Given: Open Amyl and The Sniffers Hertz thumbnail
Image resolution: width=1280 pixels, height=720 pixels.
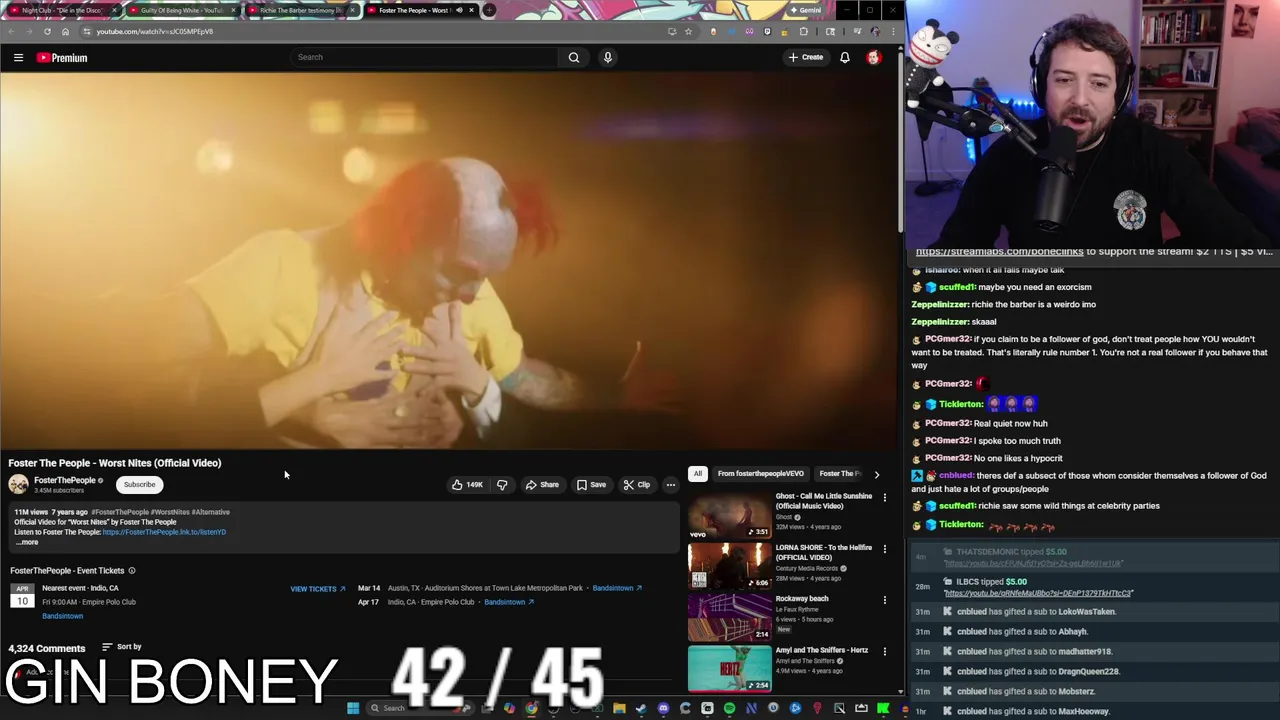Looking at the screenshot, I should click(729, 668).
